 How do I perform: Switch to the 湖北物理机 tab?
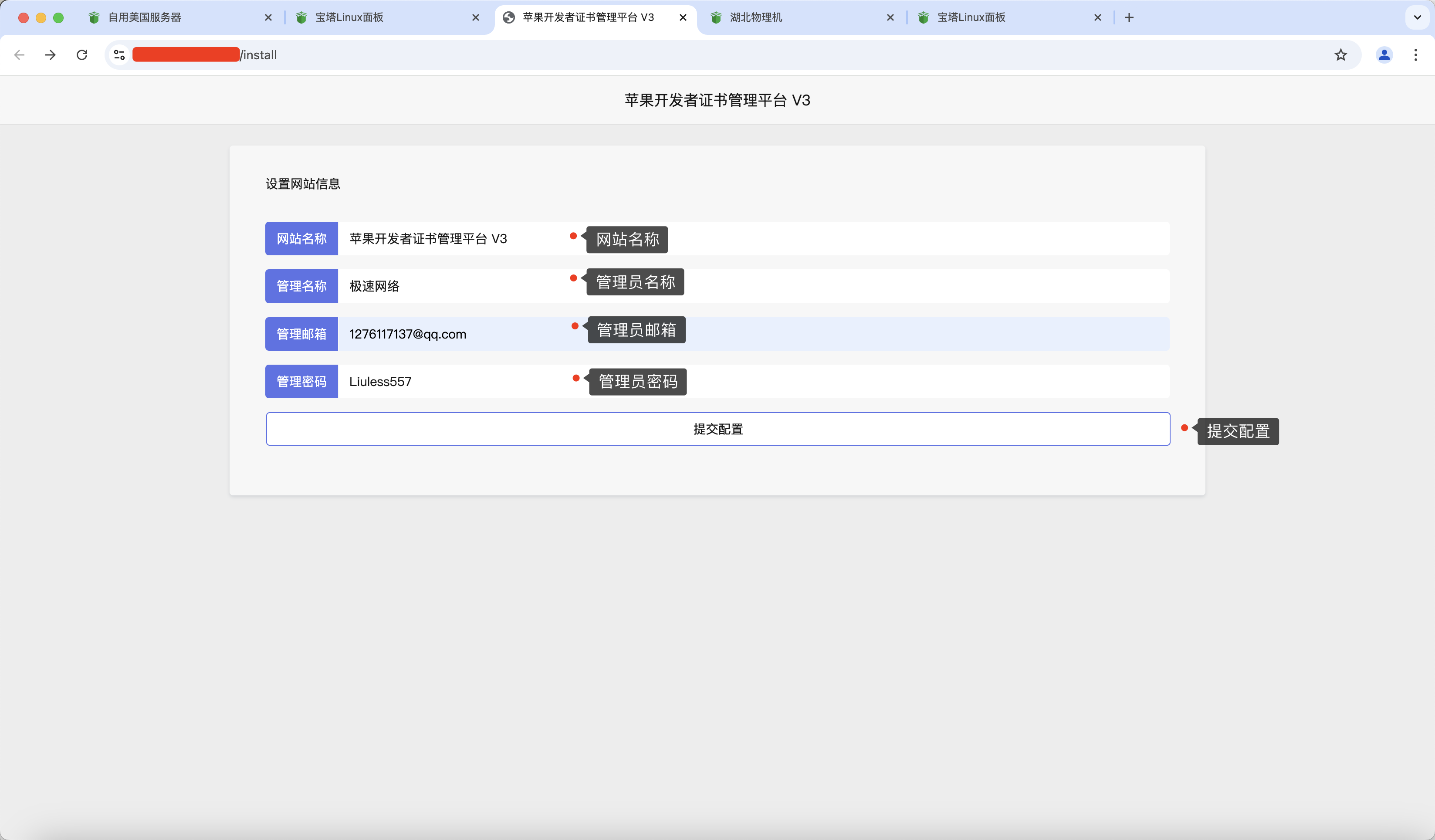(x=802, y=18)
